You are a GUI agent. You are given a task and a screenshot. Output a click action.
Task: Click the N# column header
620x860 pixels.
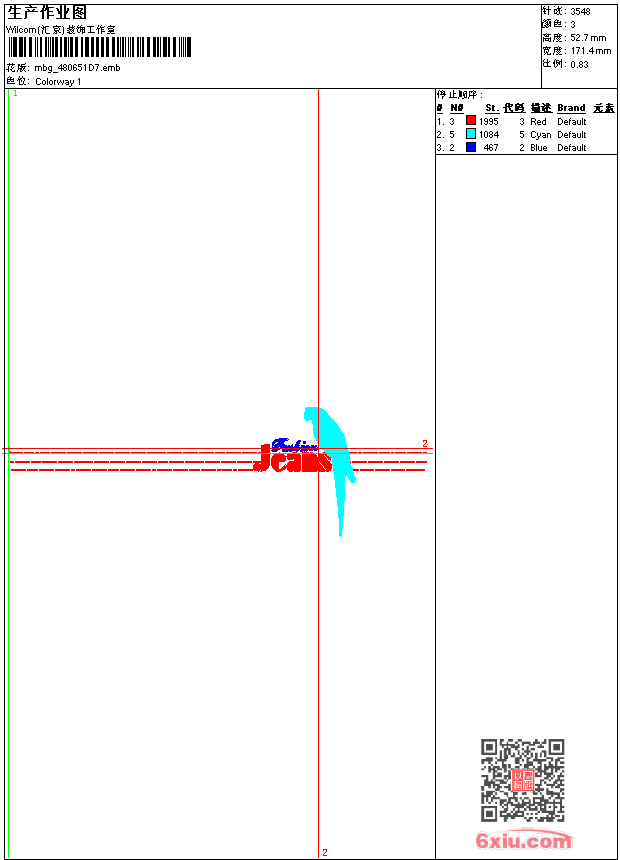pyautogui.click(x=456, y=108)
